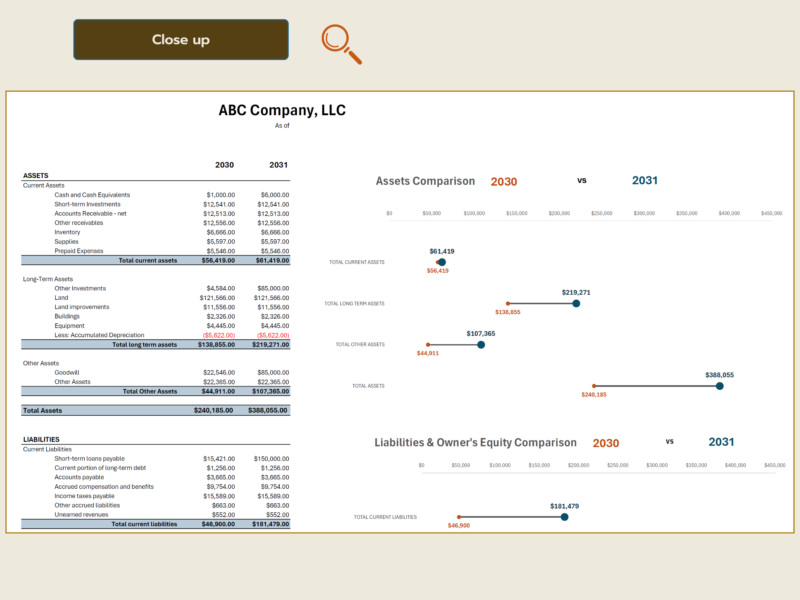Select the Total Other Assets label
The height and width of the screenshot is (600, 800).
point(150,392)
